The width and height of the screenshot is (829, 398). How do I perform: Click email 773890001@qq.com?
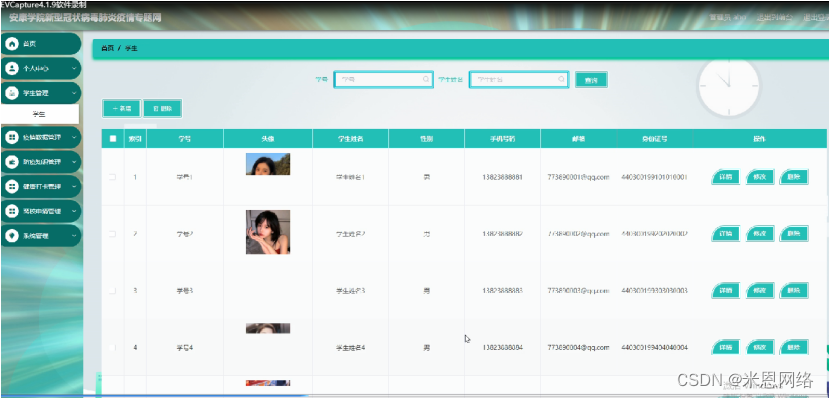pyautogui.click(x=578, y=177)
